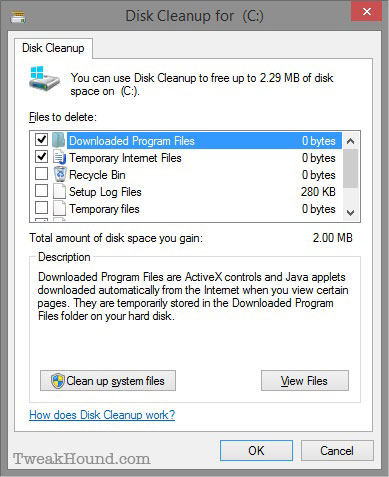
Task: Check the Recycle Bin checkbox
Action: point(41,174)
